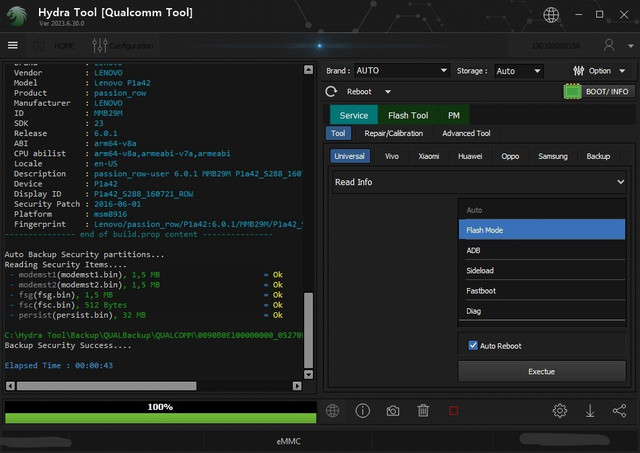Click the red stop square icon
Viewport: 640px width, 453px height.
point(453,411)
